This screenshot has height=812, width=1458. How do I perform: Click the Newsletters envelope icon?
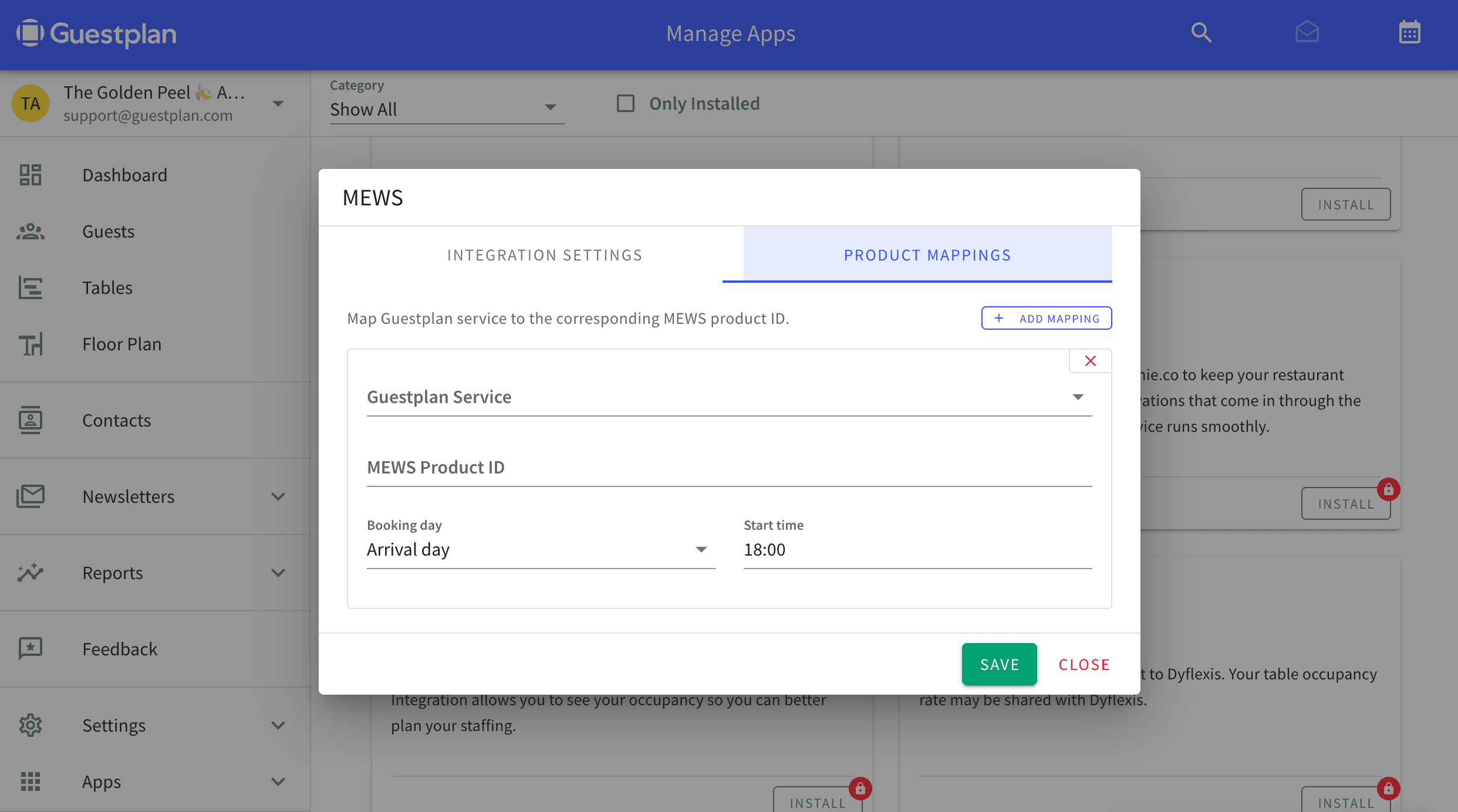pyautogui.click(x=31, y=496)
